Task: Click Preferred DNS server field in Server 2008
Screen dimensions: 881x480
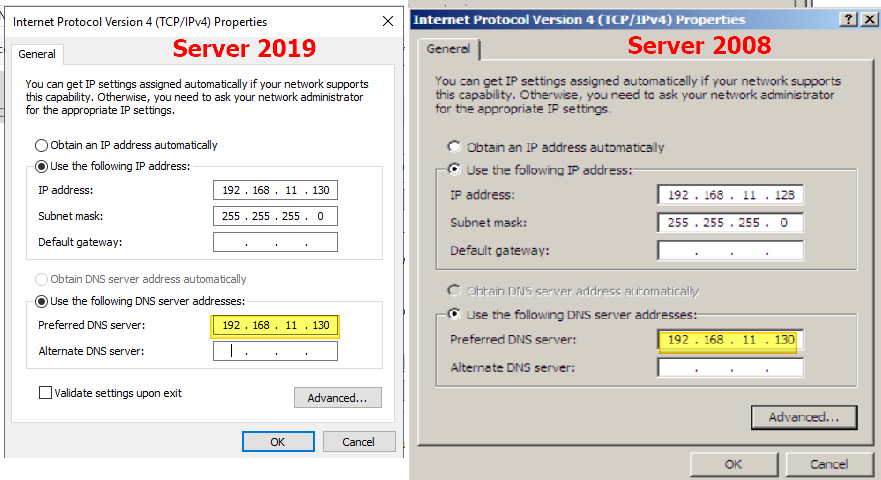Action: (730, 339)
